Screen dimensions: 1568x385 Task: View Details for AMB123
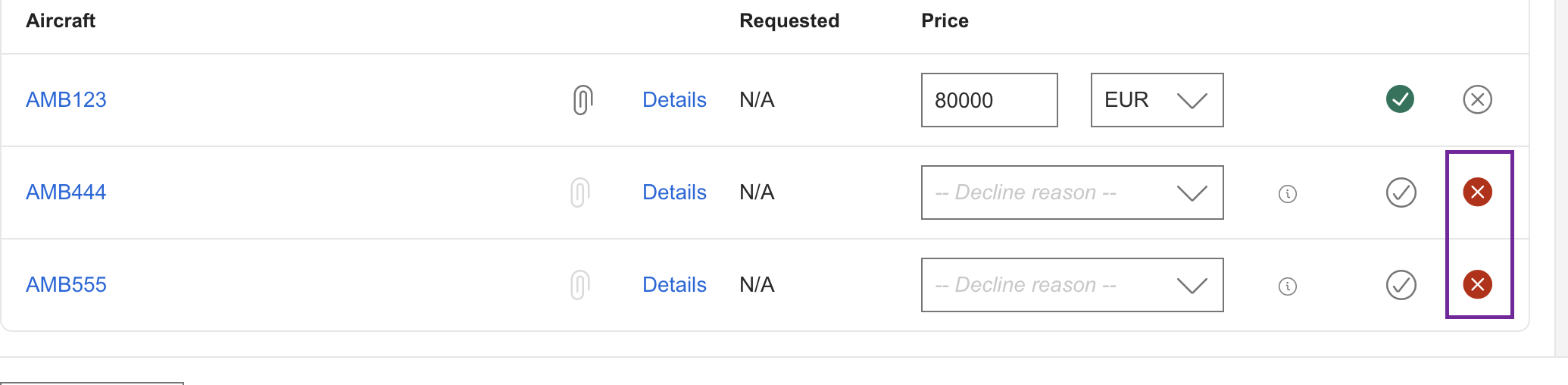click(674, 100)
